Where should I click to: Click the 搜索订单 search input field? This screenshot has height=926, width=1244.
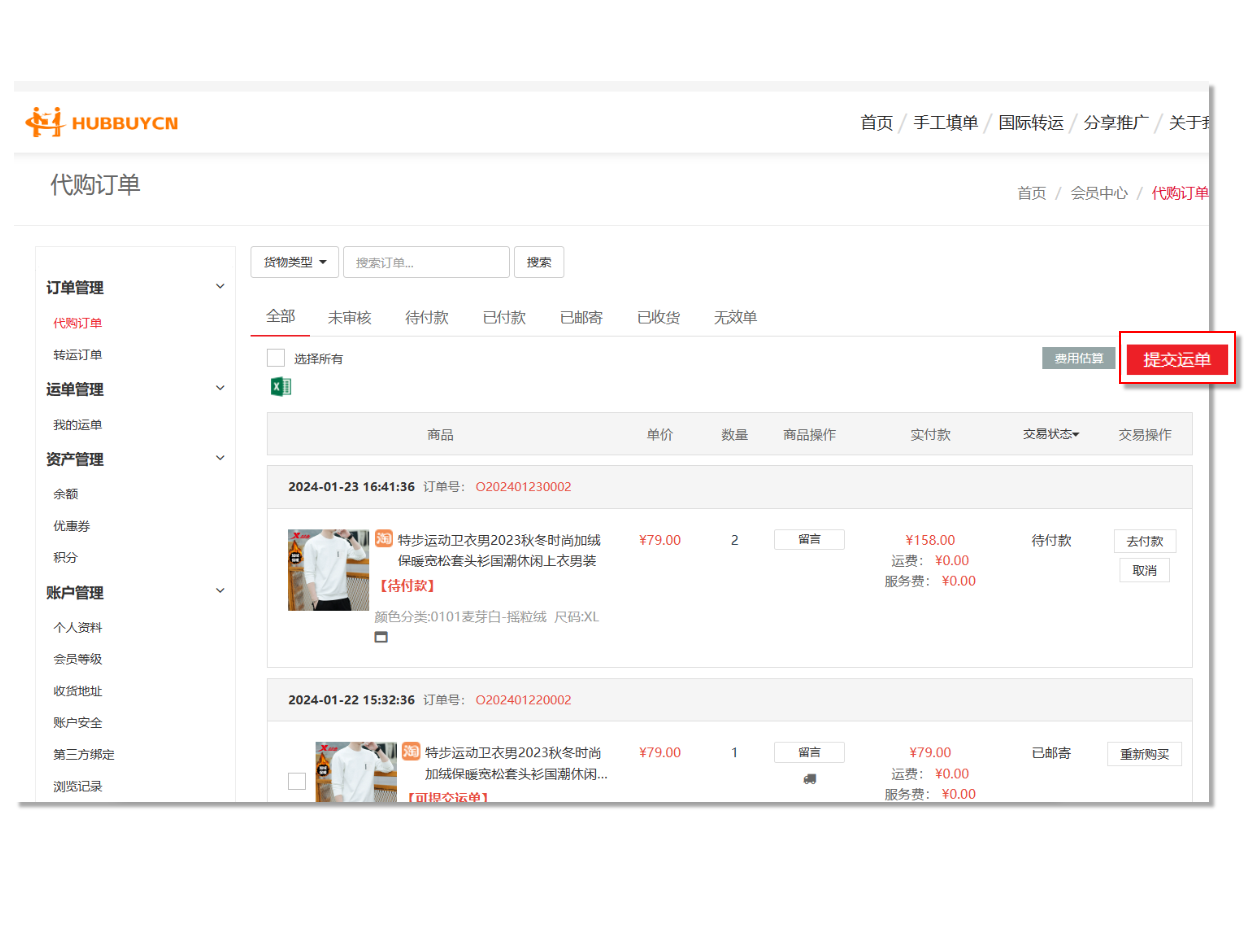tap(426, 262)
